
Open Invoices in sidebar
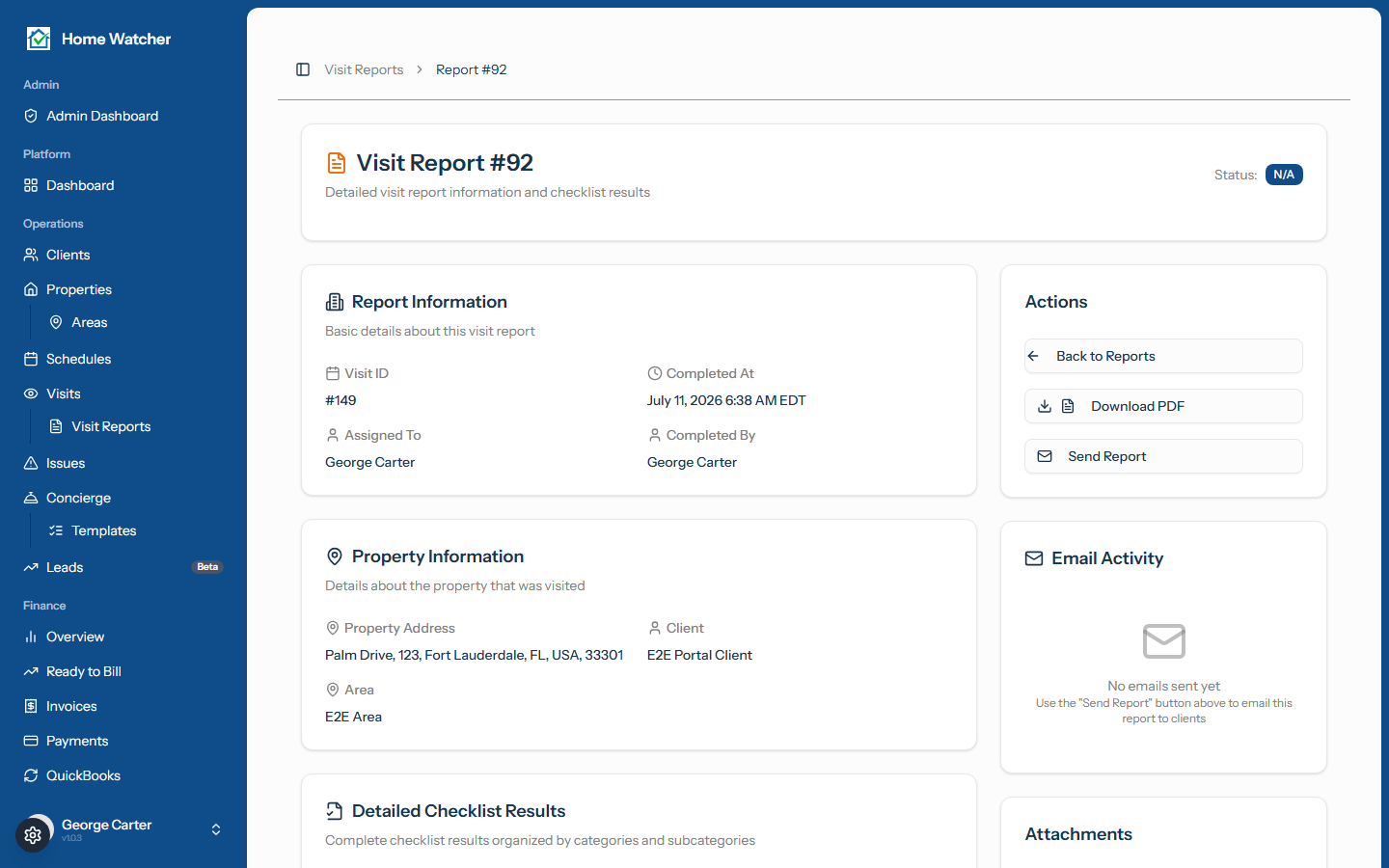pos(123,706)
